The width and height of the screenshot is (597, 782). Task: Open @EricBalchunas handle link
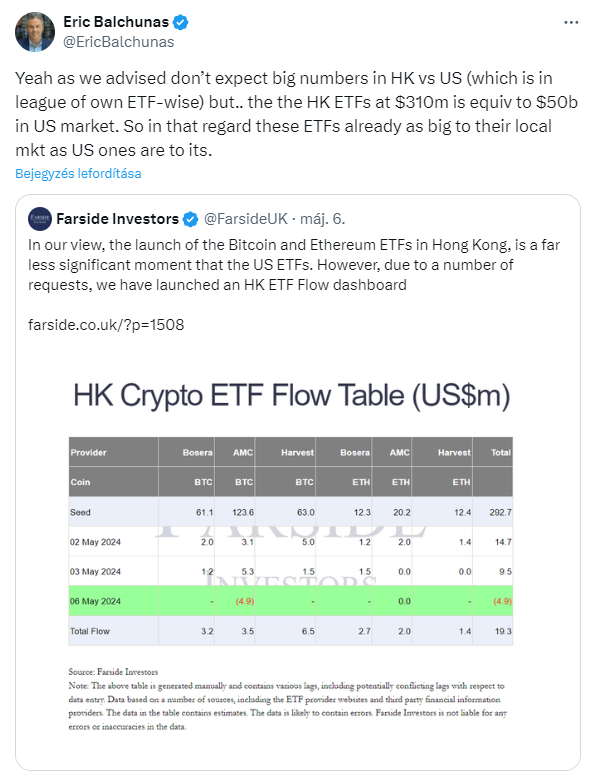(x=119, y=42)
